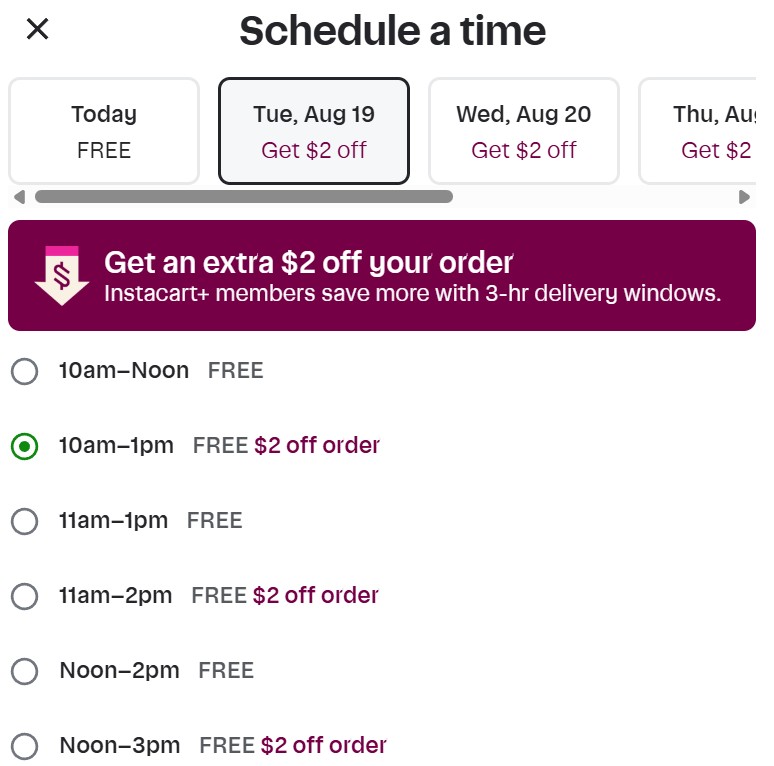Select the 10am–1pm radio button

[25, 446]
